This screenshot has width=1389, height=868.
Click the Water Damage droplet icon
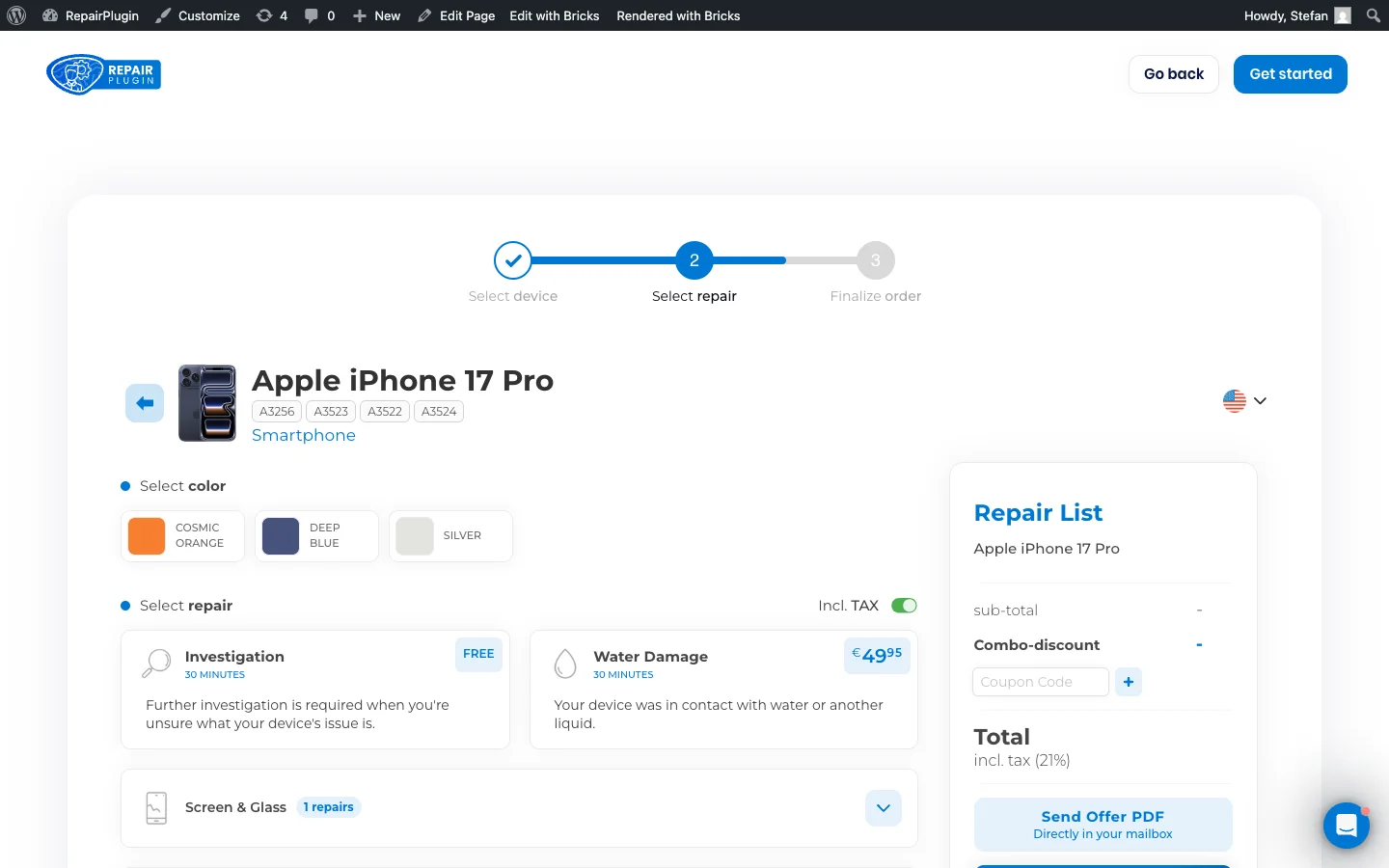coord(565,664)
